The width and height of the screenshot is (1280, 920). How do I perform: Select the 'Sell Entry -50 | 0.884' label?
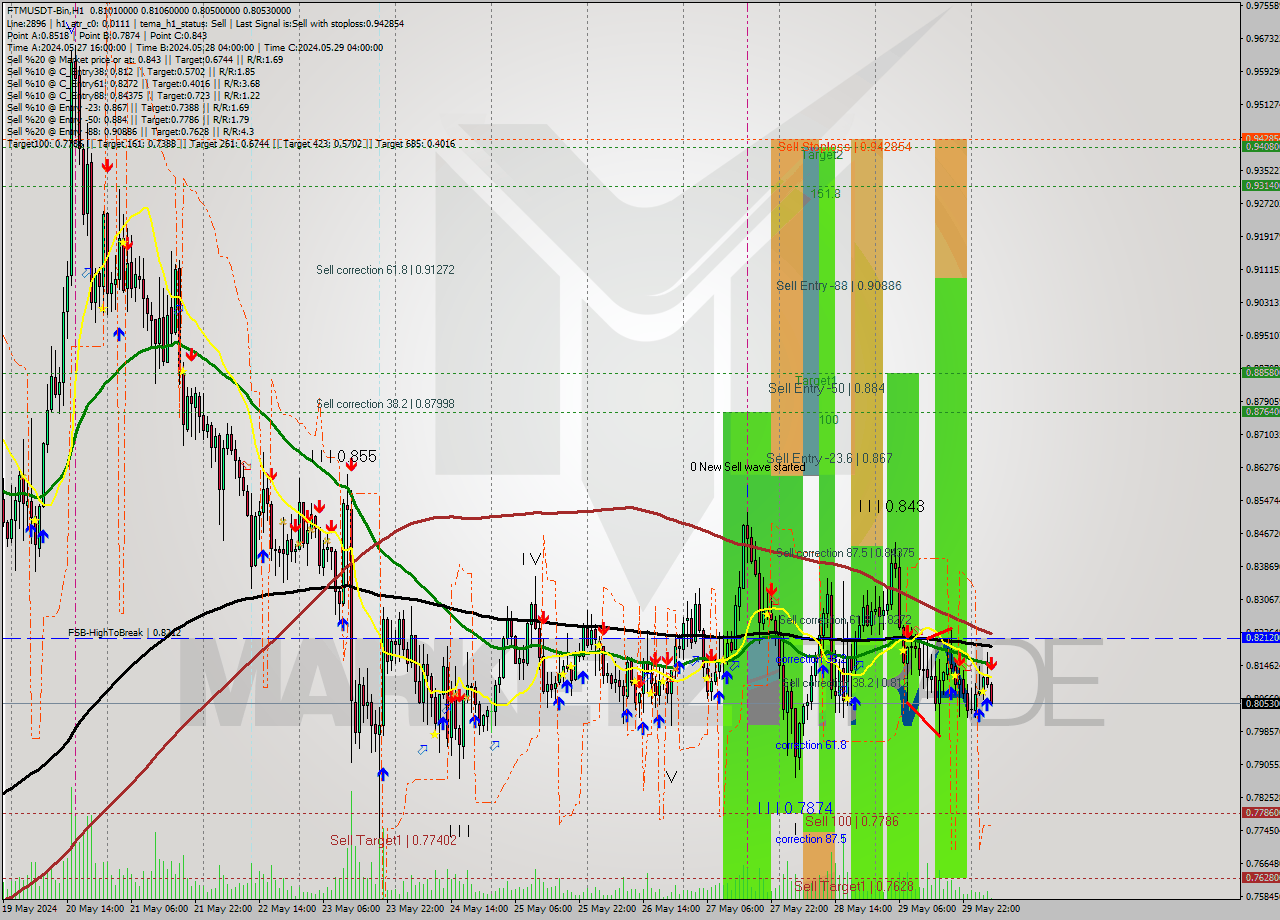pos(826,388)
